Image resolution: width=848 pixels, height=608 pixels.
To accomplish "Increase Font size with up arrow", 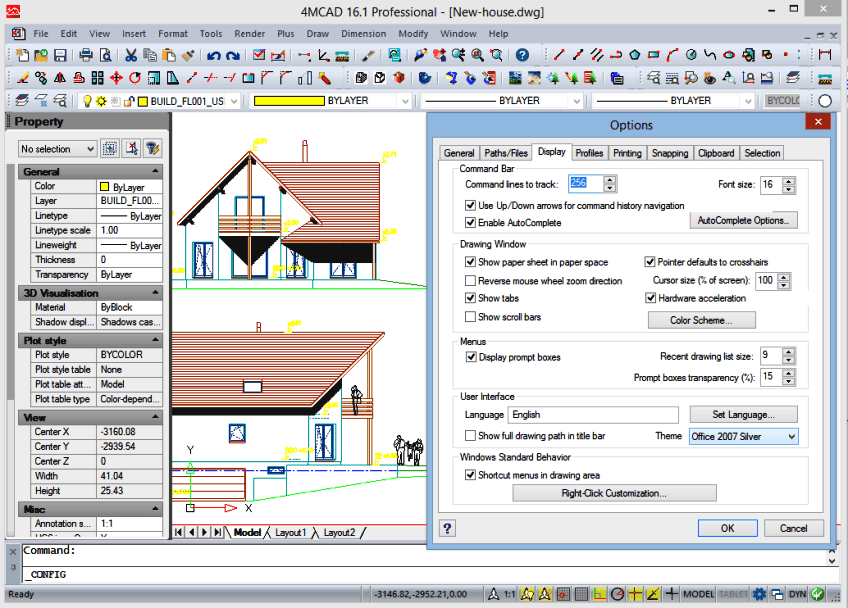I will (789, 181).
